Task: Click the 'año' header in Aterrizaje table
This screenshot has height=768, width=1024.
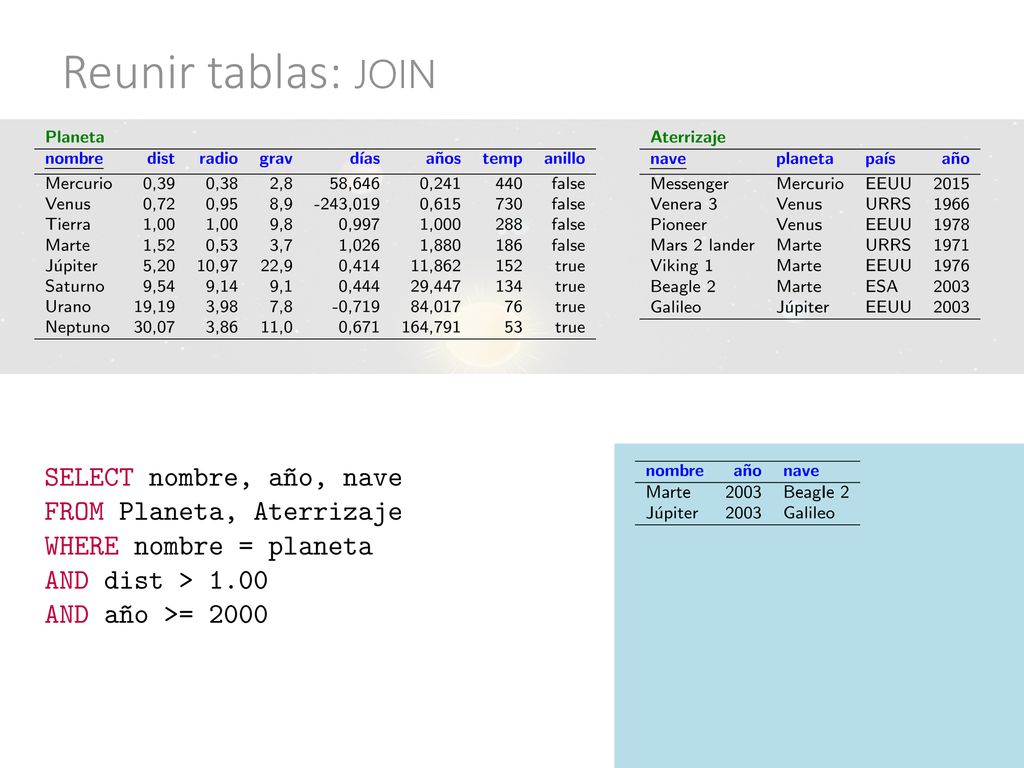Action: tap(955, 158)
